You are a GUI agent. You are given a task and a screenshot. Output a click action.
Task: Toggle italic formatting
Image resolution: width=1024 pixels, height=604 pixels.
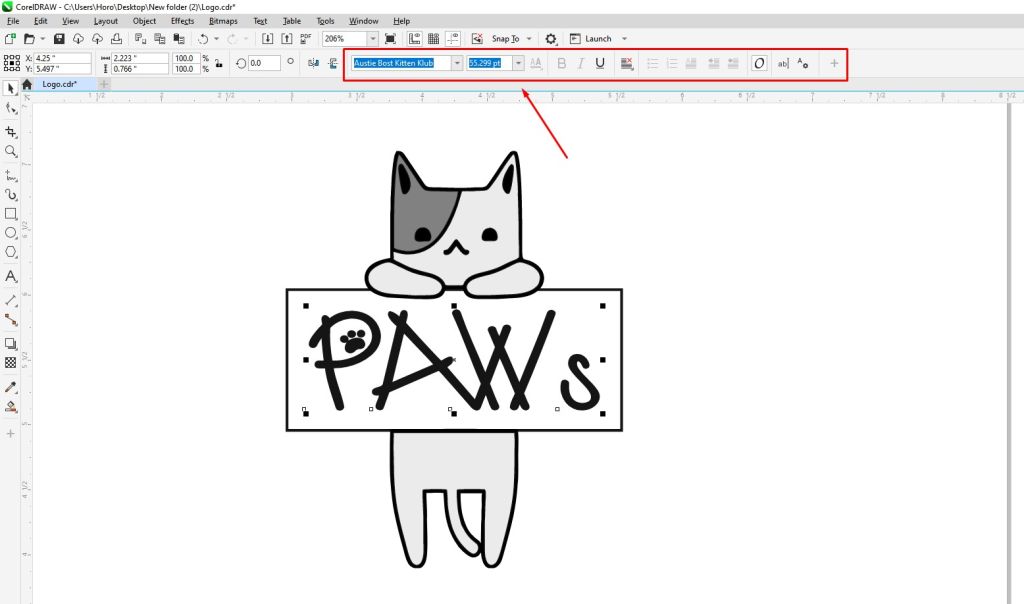click(x=581, y=63)
